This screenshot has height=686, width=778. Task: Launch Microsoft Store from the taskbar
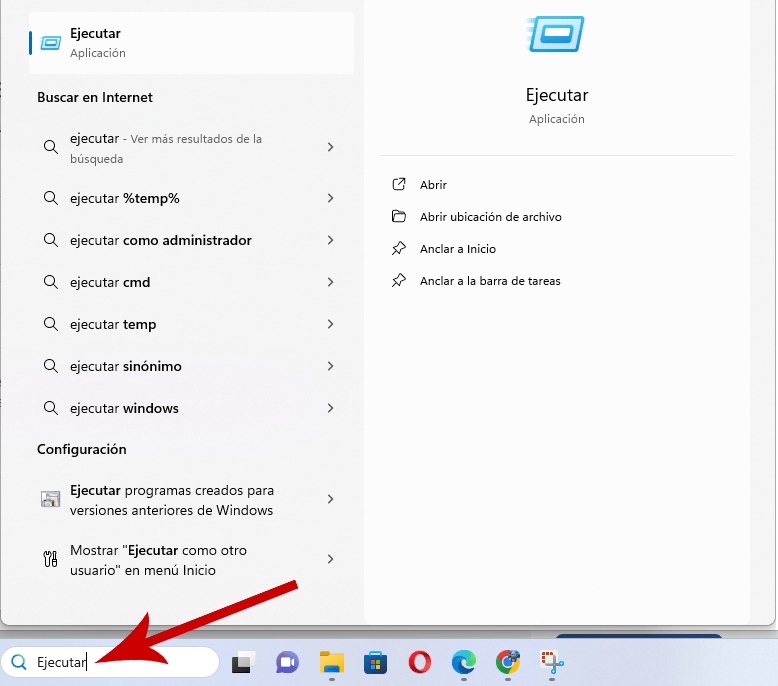click(x=375, y=662)
